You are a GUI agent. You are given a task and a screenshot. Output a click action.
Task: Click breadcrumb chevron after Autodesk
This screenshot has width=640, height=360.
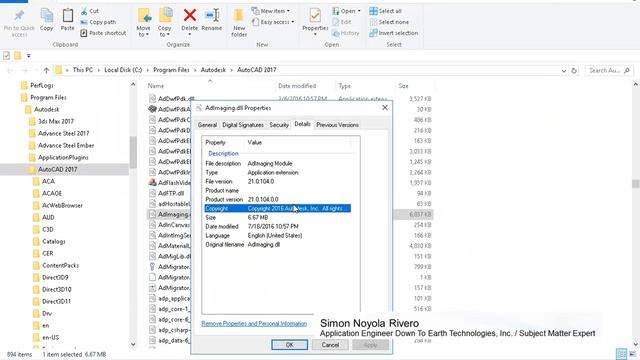[x=231, y=70]
